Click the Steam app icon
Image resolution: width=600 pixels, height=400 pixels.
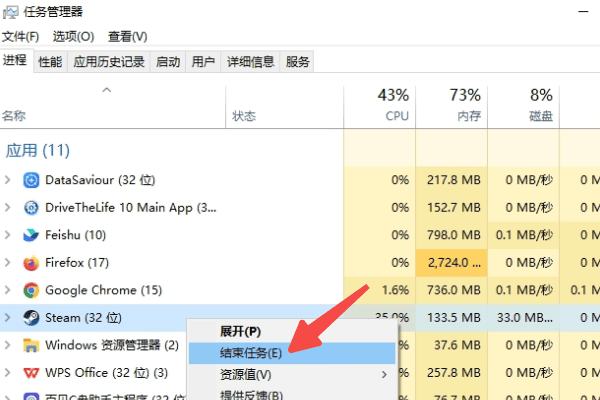[31, 318]
